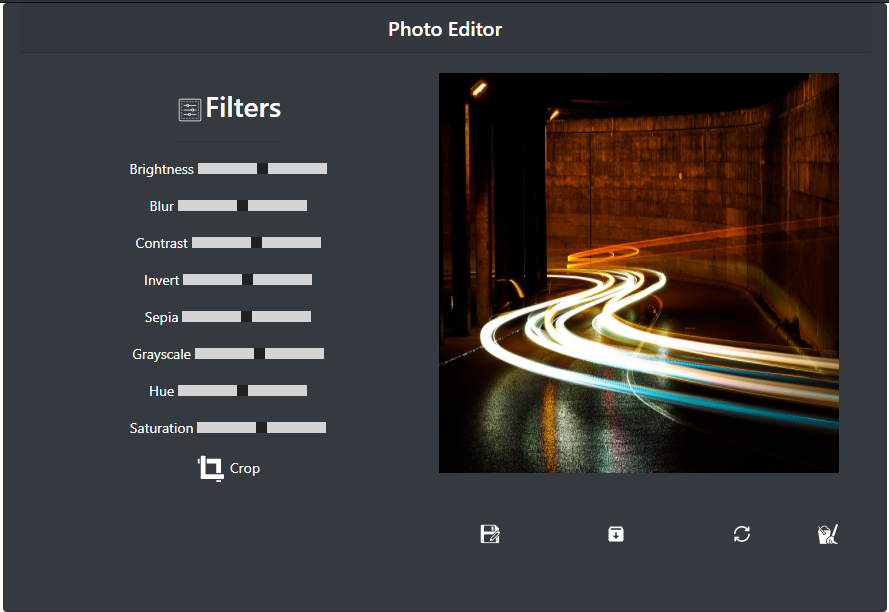Click the Saturation slider handle

pyautogui.click(x=261, y=428)
